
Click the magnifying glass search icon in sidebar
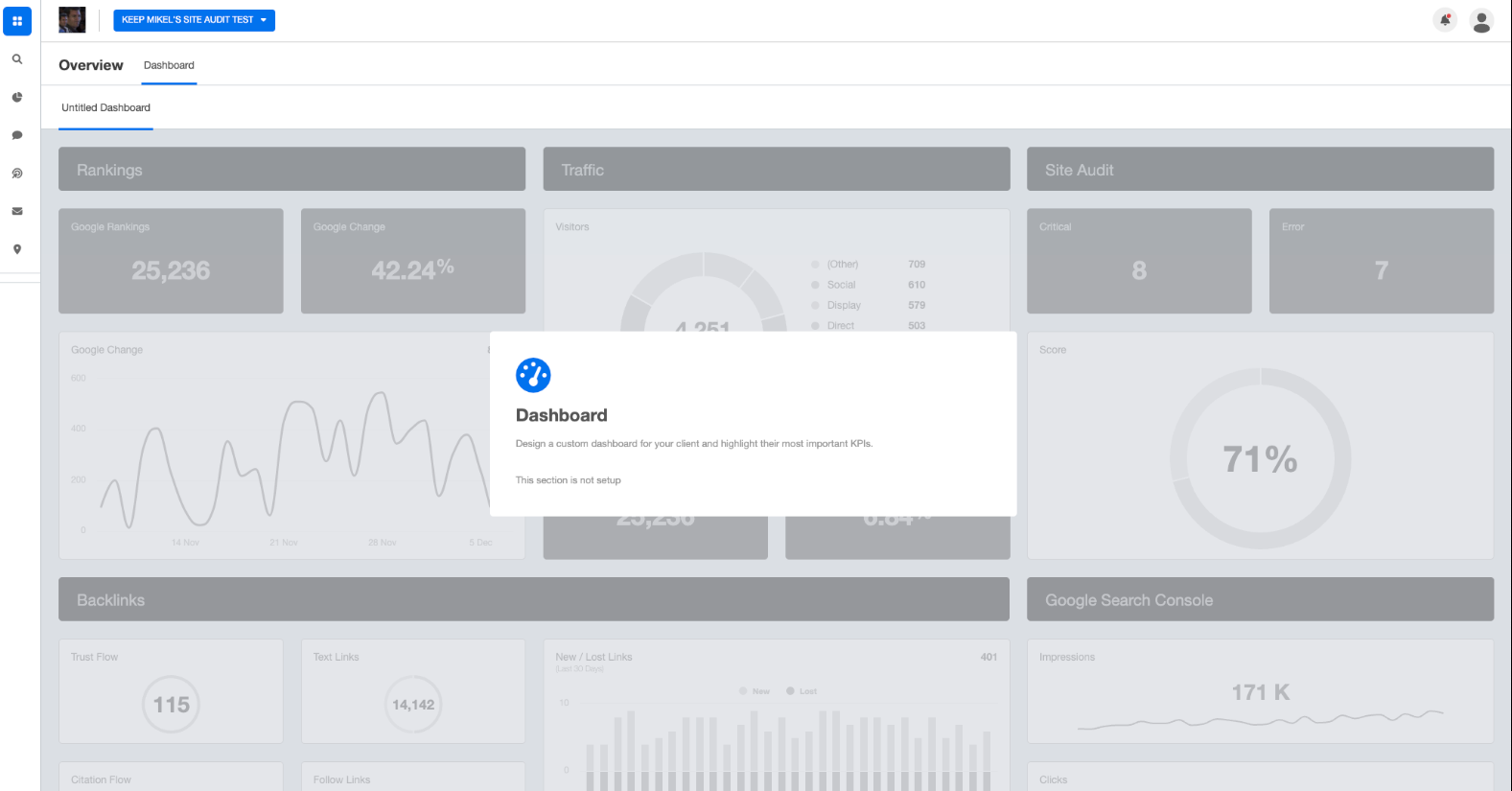point(17,59)
